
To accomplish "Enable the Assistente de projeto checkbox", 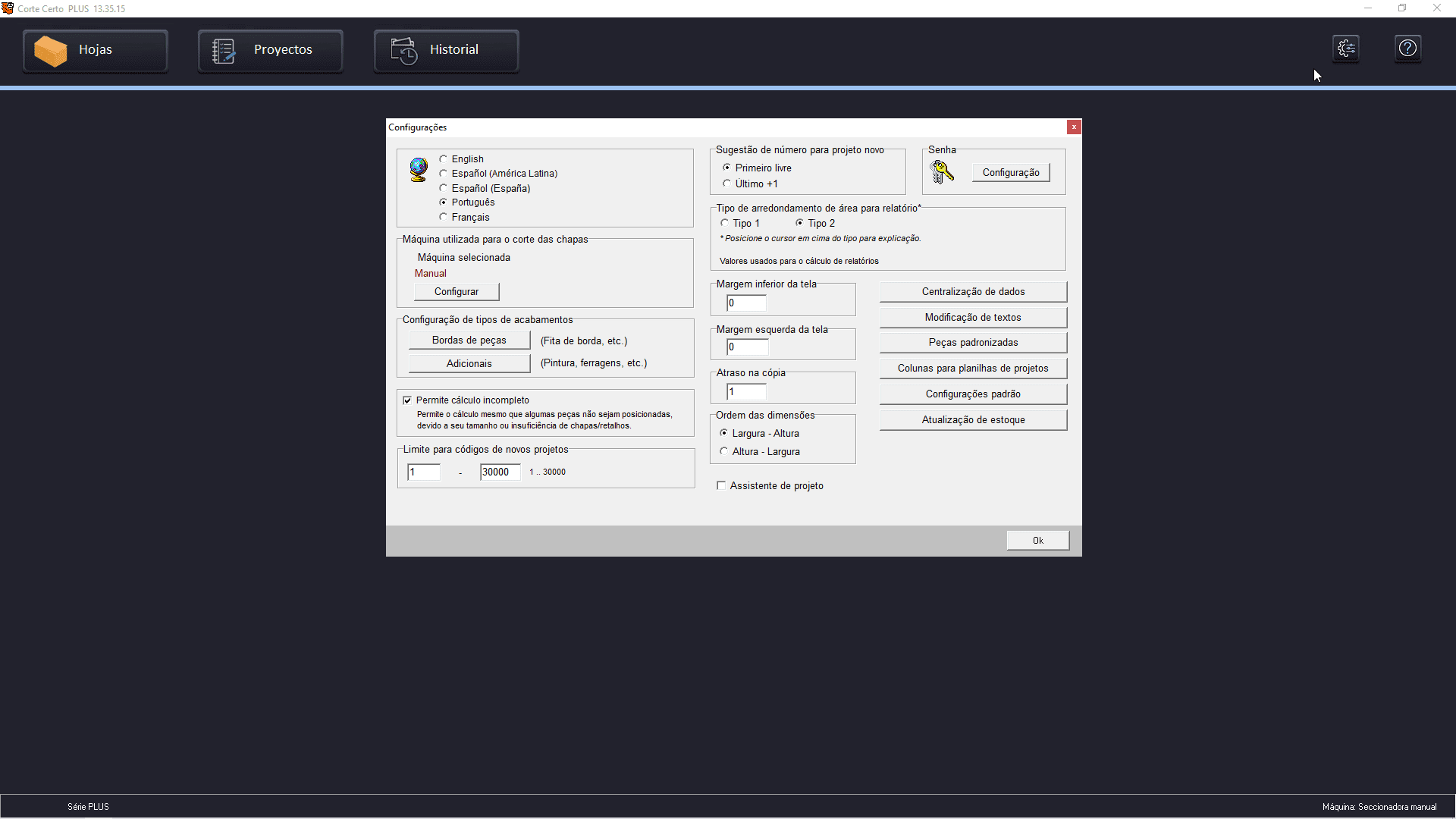I will [721, 485].
